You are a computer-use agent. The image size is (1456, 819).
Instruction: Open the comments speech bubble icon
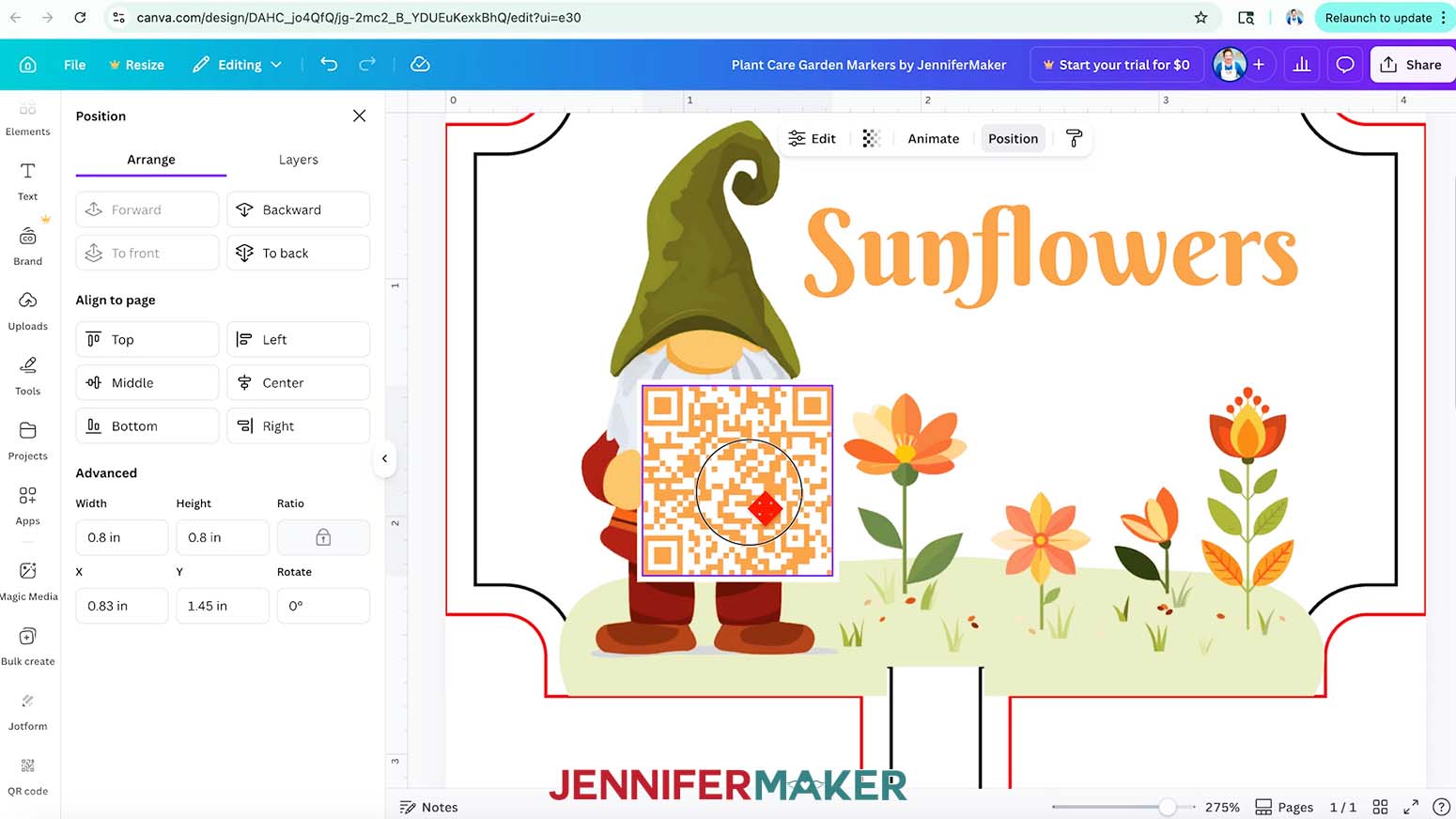(1345, 65)
